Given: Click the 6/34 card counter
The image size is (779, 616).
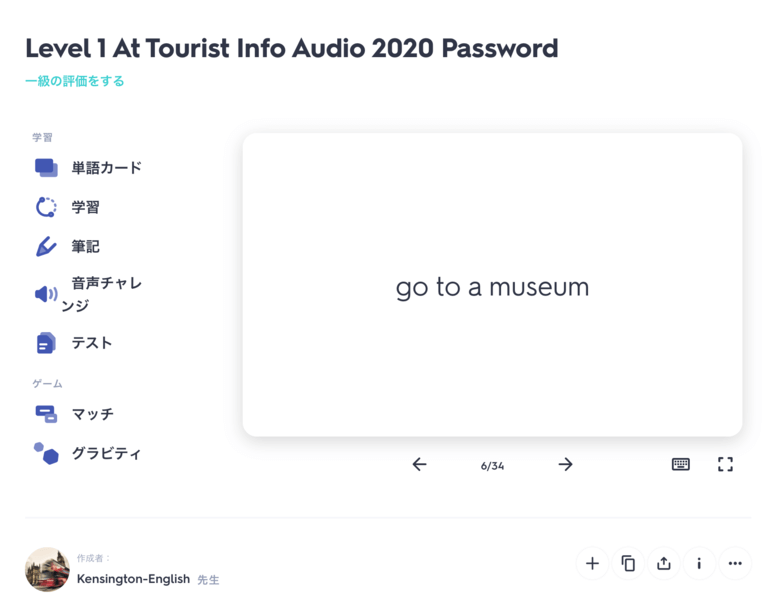Looking at the screenshot, I should click(x=492, y=465).
